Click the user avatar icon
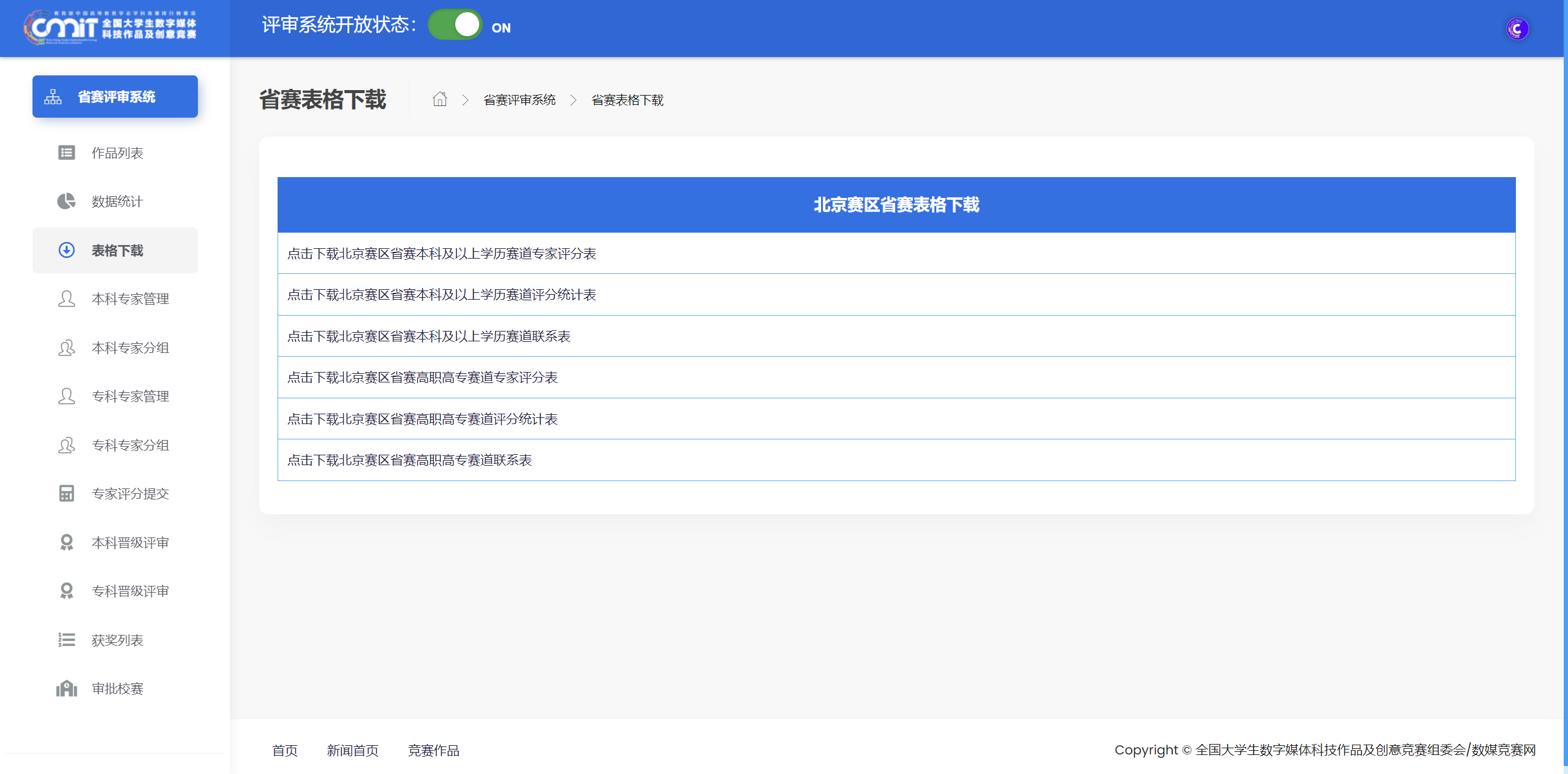The width and height of the screenshot is (1568, 774). (1517, 29)
